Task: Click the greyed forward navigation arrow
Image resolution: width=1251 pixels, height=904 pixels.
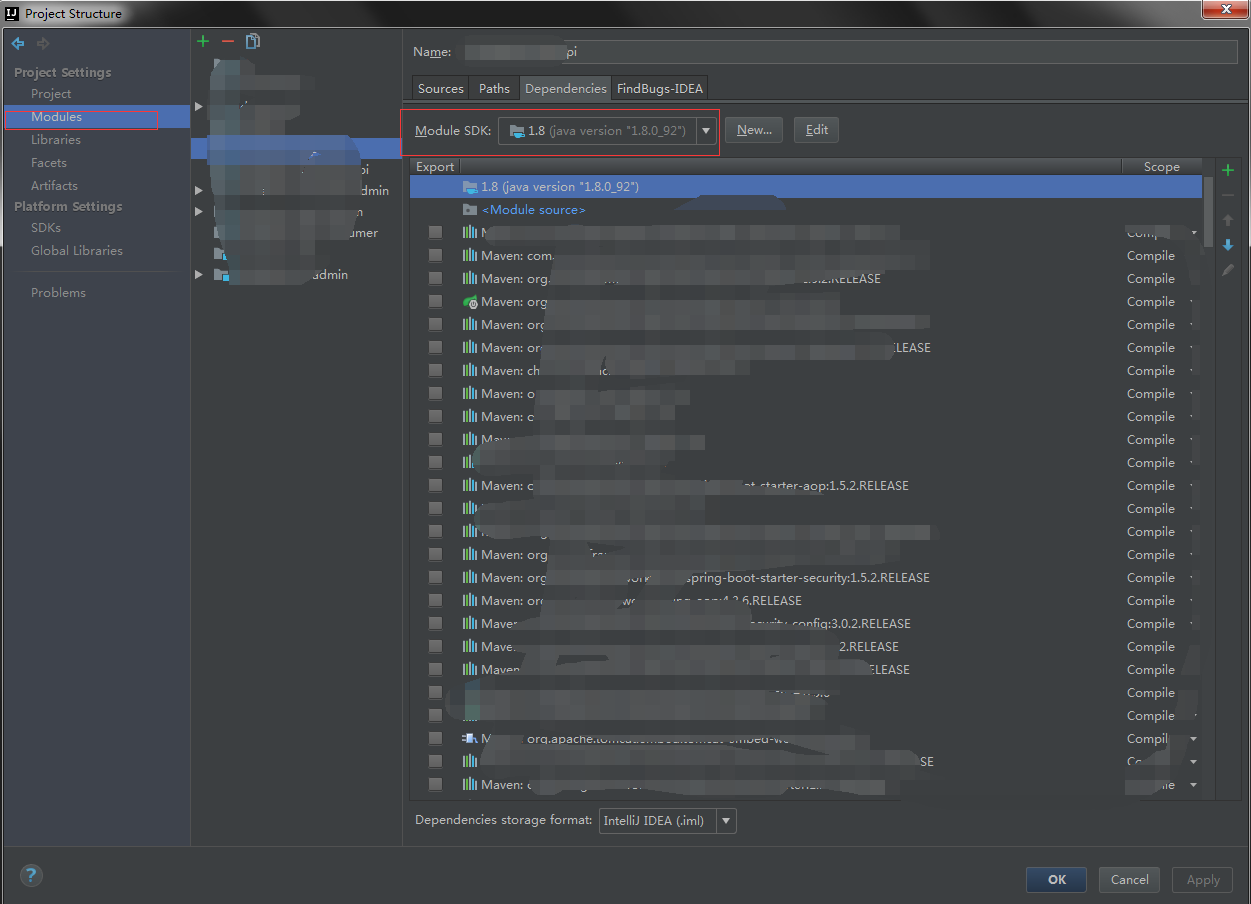Action: (43, 43)
